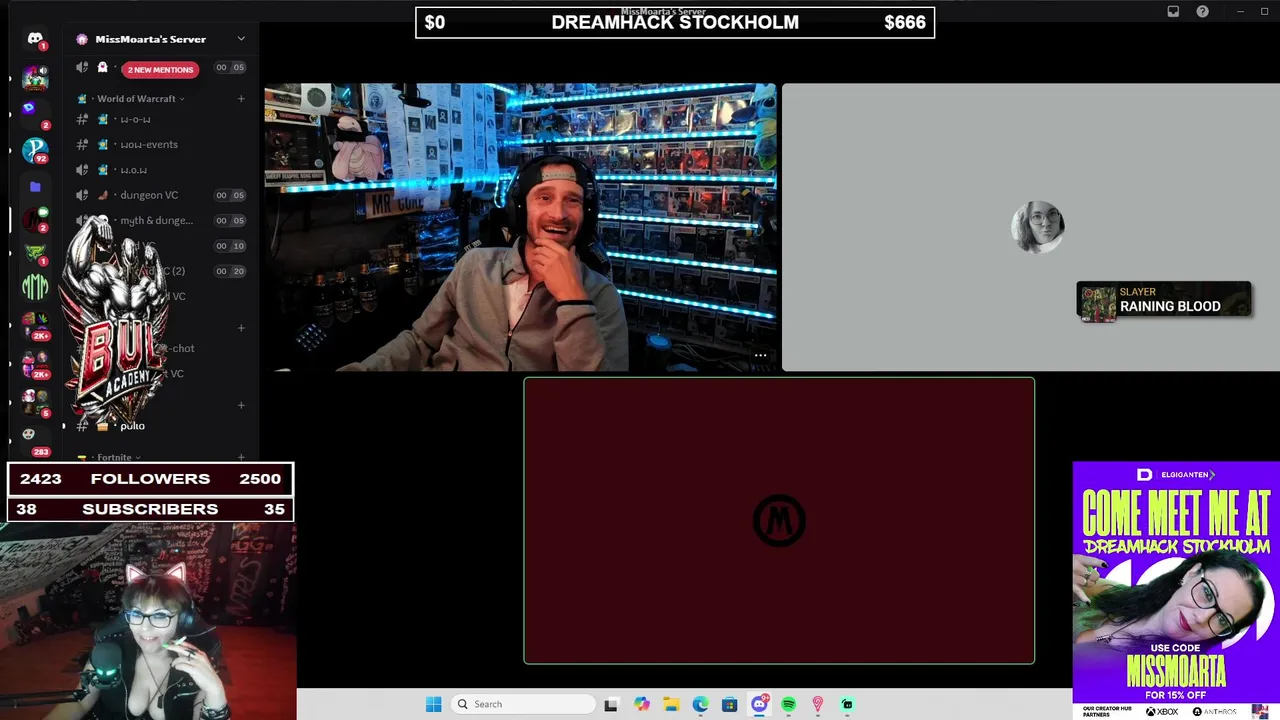The width and height of the screenshot is (1280, 720).
Task: Open the pink pin app in taskbar
Action: click(x=818, y=704)
